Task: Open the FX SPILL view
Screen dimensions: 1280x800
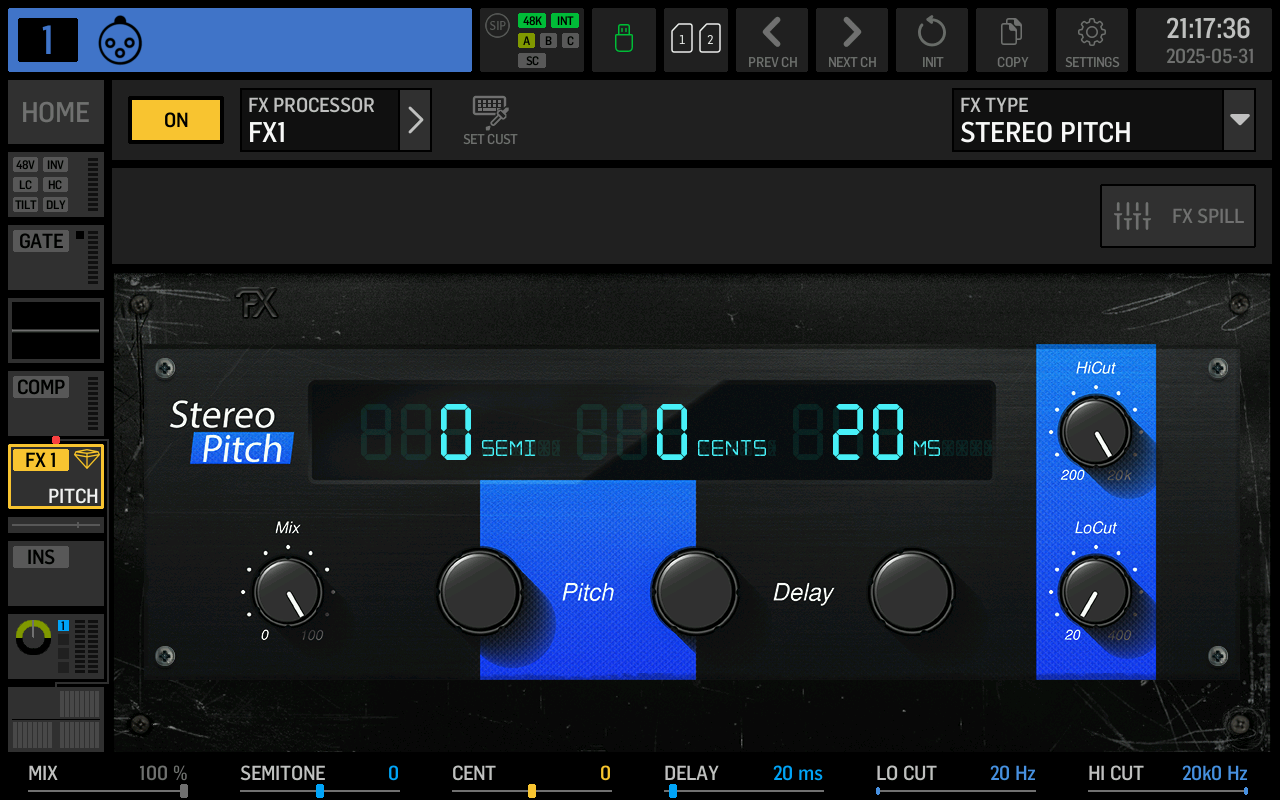Action: click(x=1177, y=215)
